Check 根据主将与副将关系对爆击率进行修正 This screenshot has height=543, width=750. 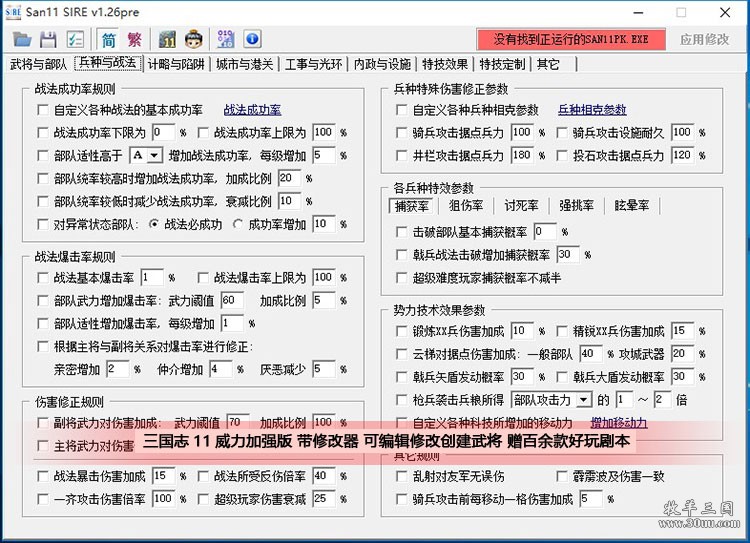[x=43, y=346]
